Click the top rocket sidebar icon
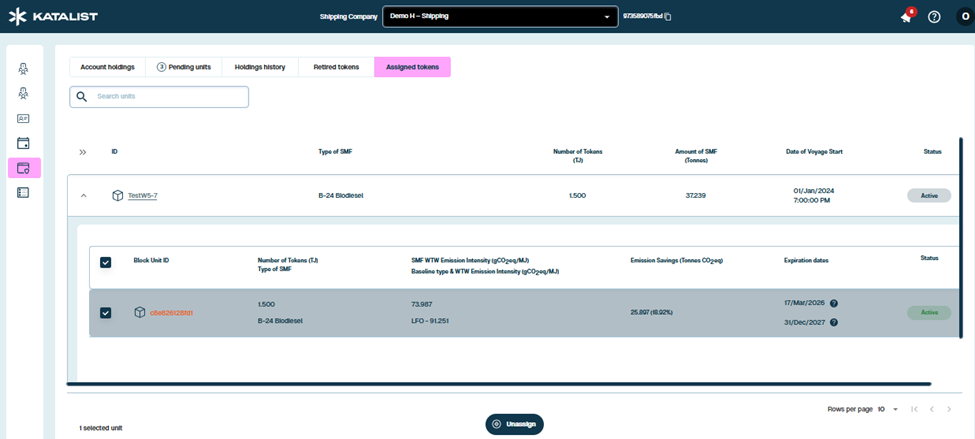This screenshot has height=439, width=975. pos(23,69)
